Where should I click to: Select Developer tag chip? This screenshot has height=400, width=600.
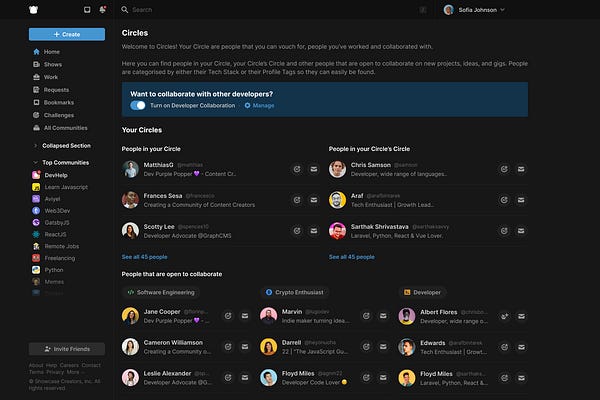[422, 292]
